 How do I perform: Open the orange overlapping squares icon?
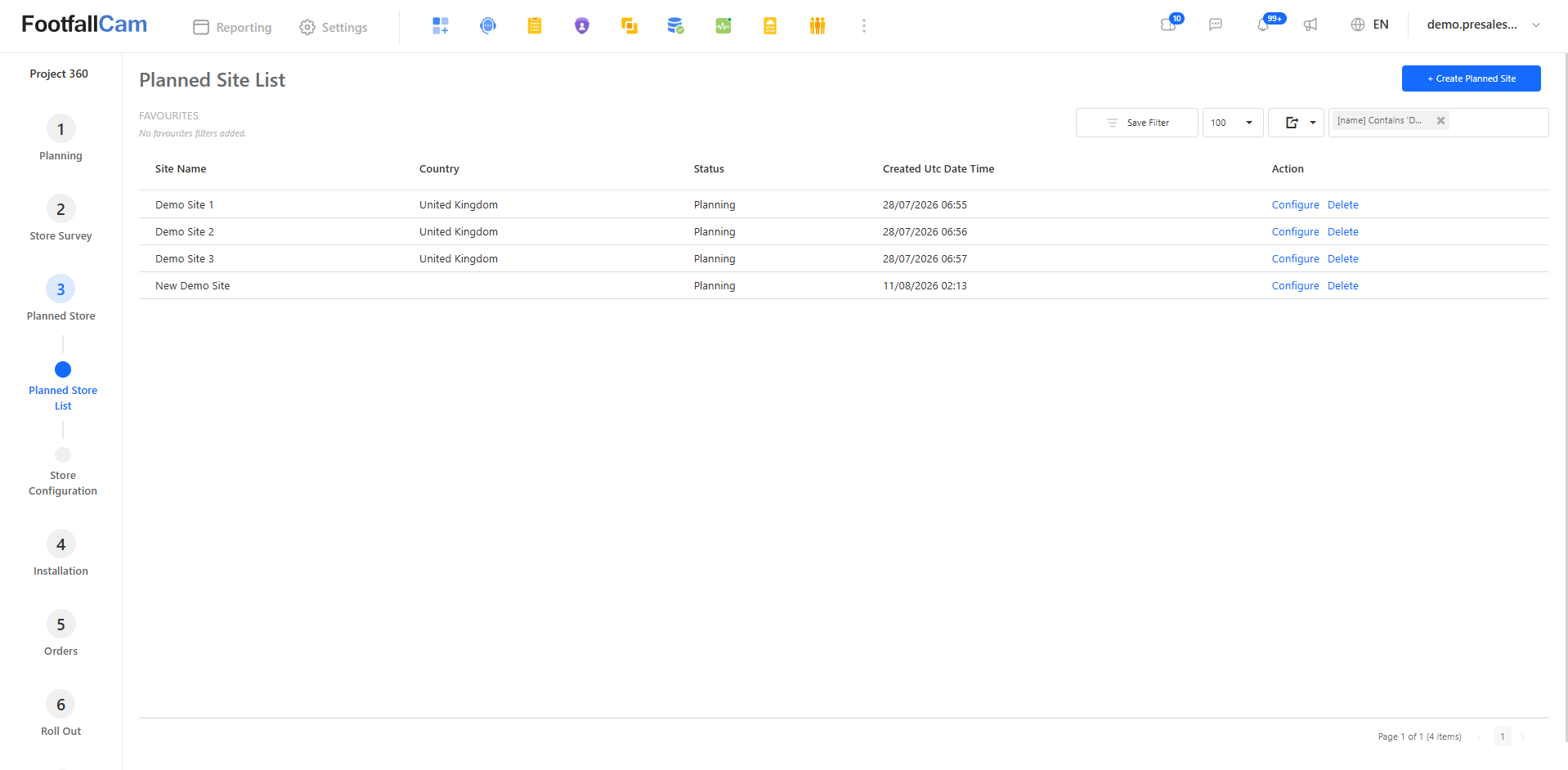(x=629, y=26)
